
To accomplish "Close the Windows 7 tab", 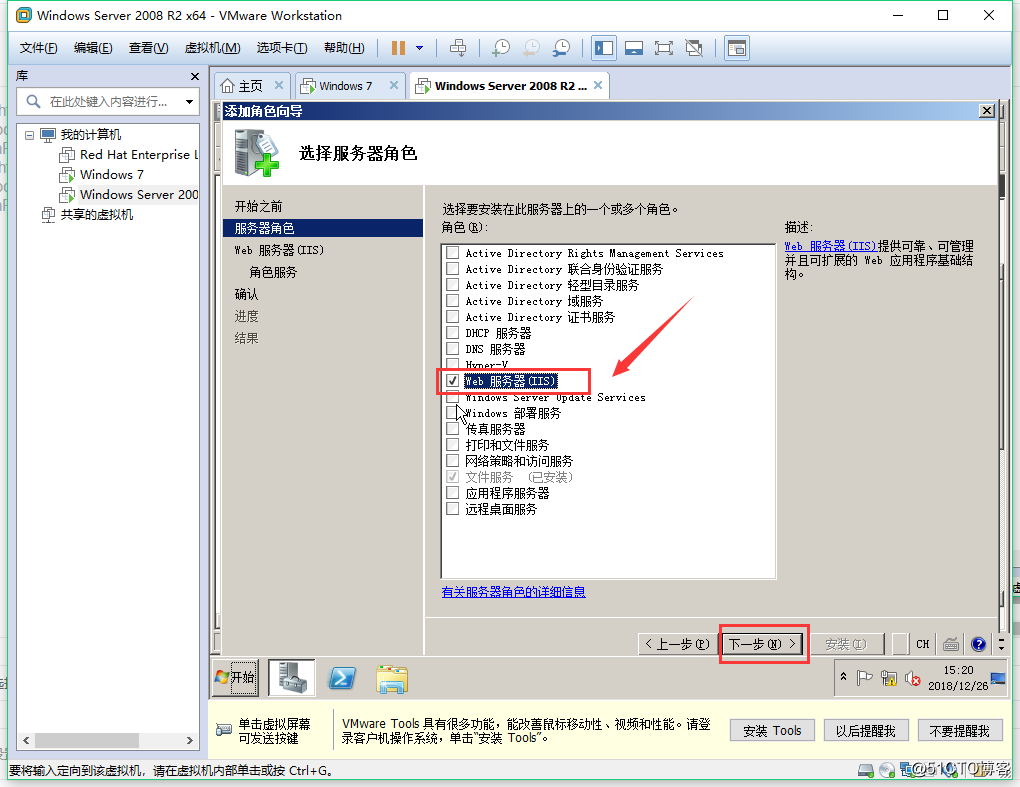I will click(394, 85).
